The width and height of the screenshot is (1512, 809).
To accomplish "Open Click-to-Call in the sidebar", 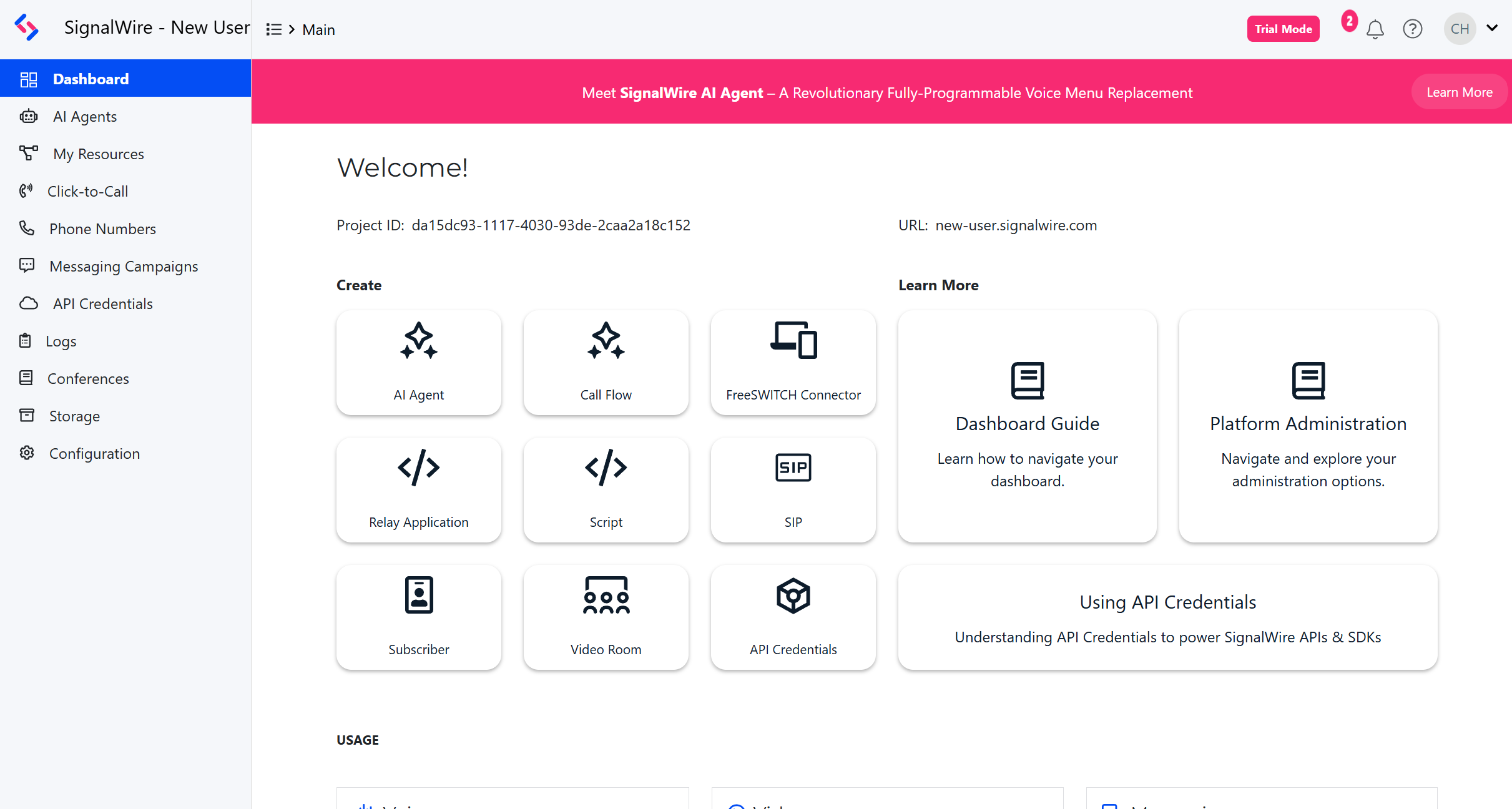I will [125, 191].
